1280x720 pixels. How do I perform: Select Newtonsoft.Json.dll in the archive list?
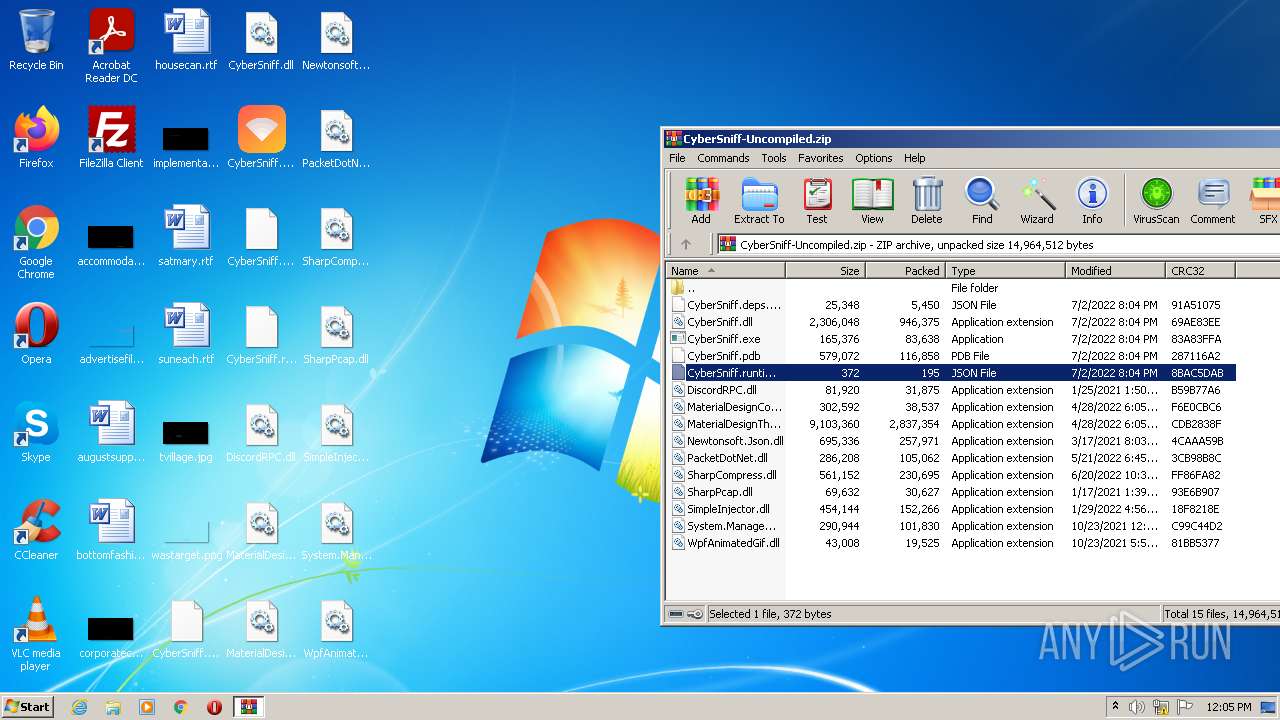pos(953,441)
